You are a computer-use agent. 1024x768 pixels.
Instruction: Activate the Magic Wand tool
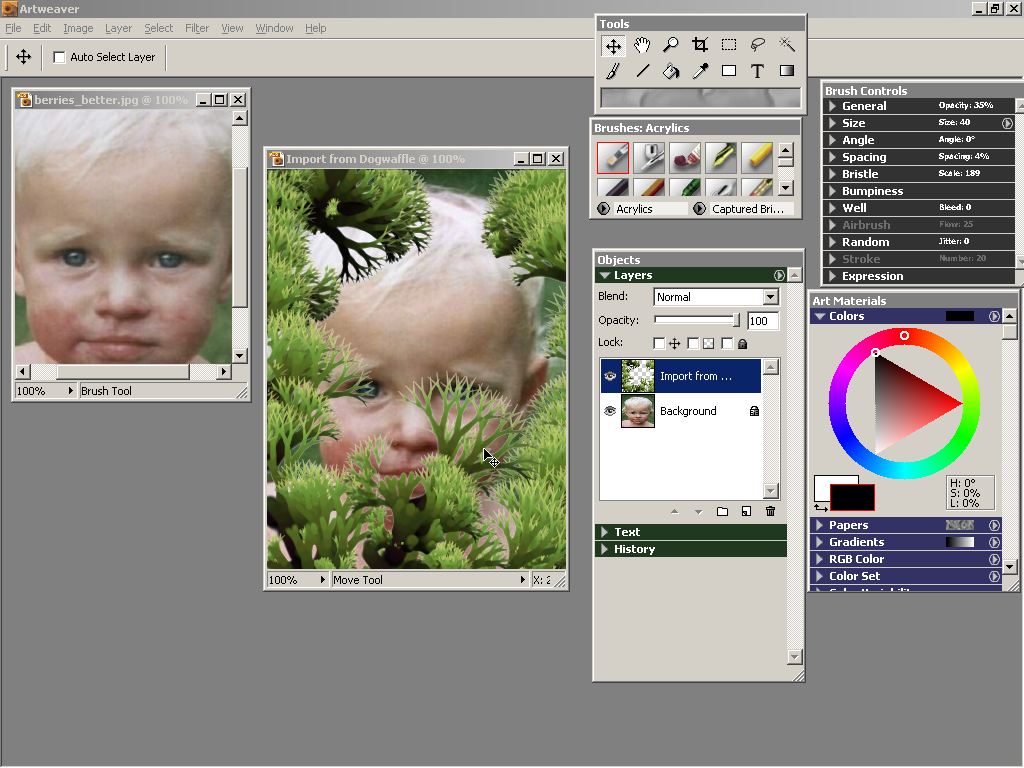click(x=787, y=45)
